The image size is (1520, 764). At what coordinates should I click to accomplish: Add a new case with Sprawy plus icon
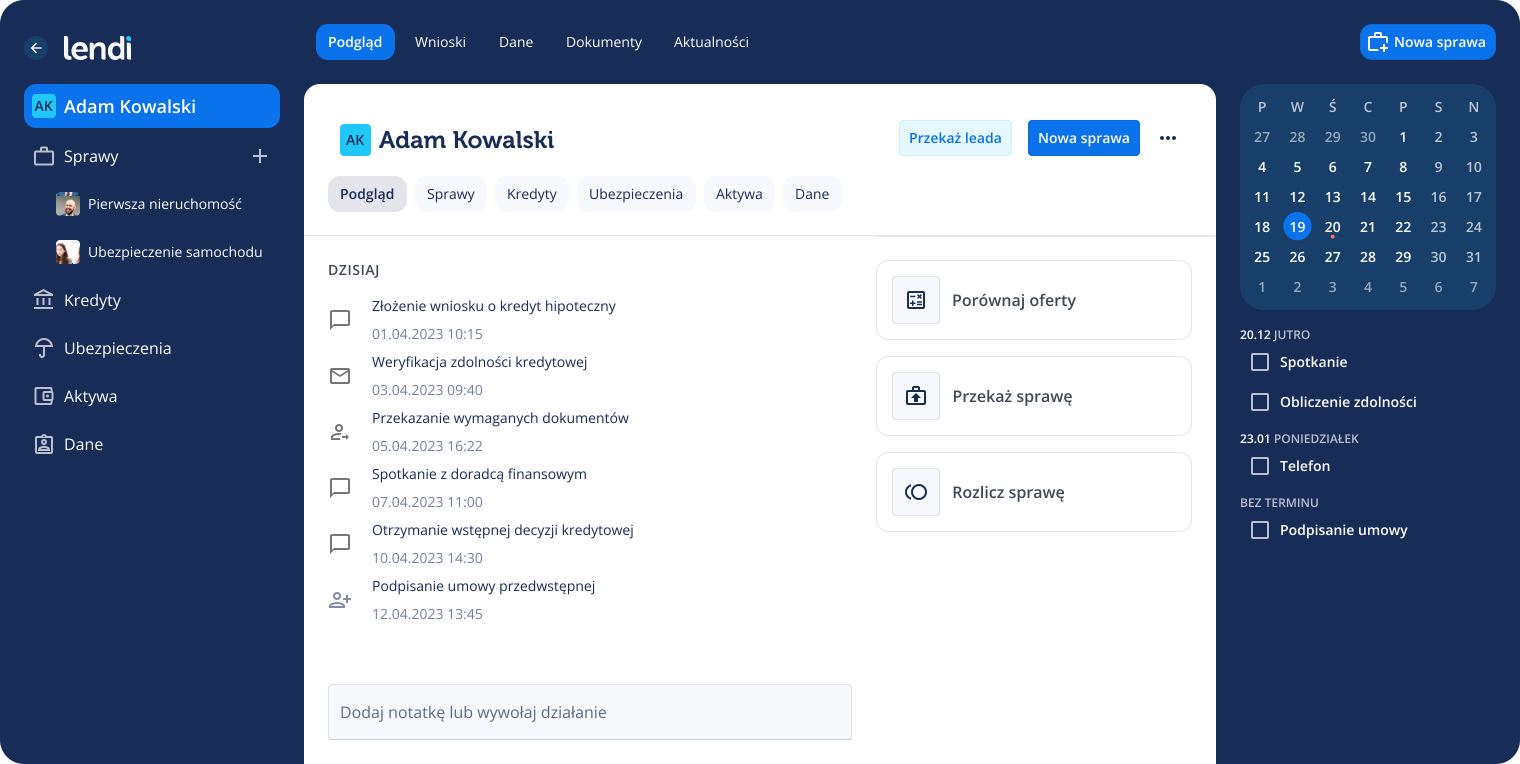(x=260, y=156)
